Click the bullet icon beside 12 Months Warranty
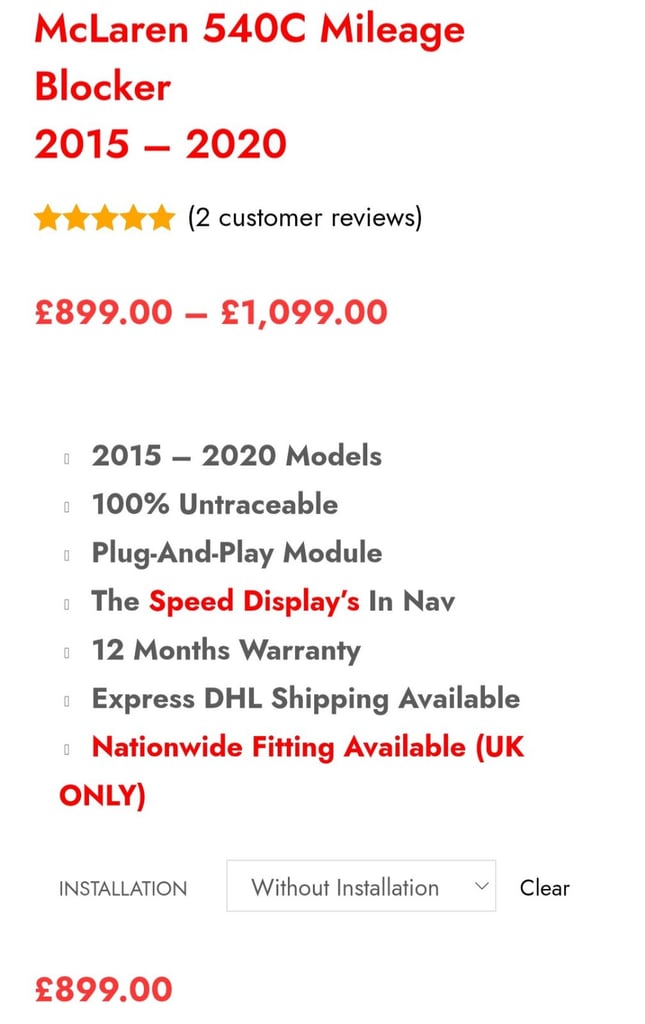Viewport: 645px width, 1024px height. coord(67,652)
